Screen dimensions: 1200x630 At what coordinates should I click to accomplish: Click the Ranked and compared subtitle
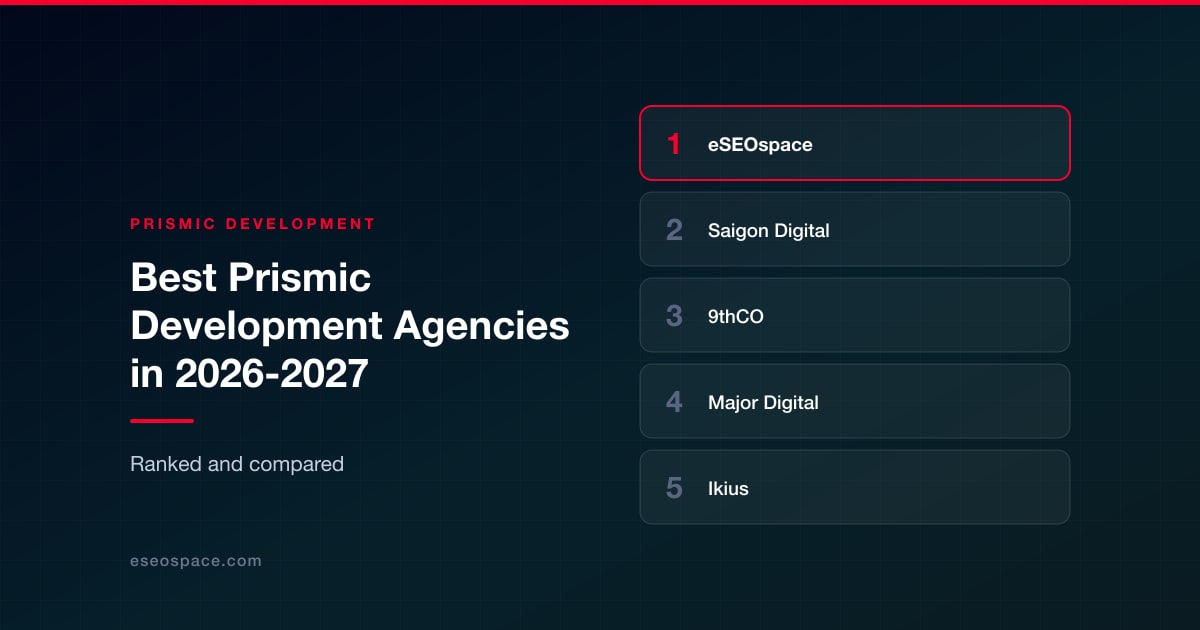pyautogui.click(x=237, y=464)
